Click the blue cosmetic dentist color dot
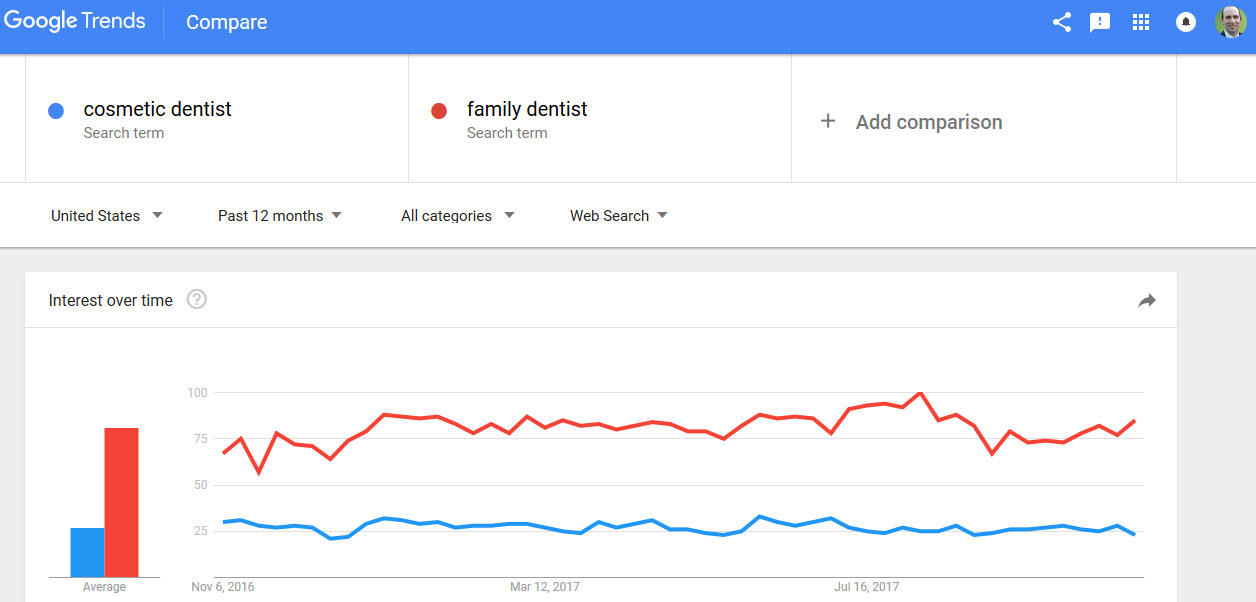This screenshot has height=602, width=1256. tap(56, 111)
